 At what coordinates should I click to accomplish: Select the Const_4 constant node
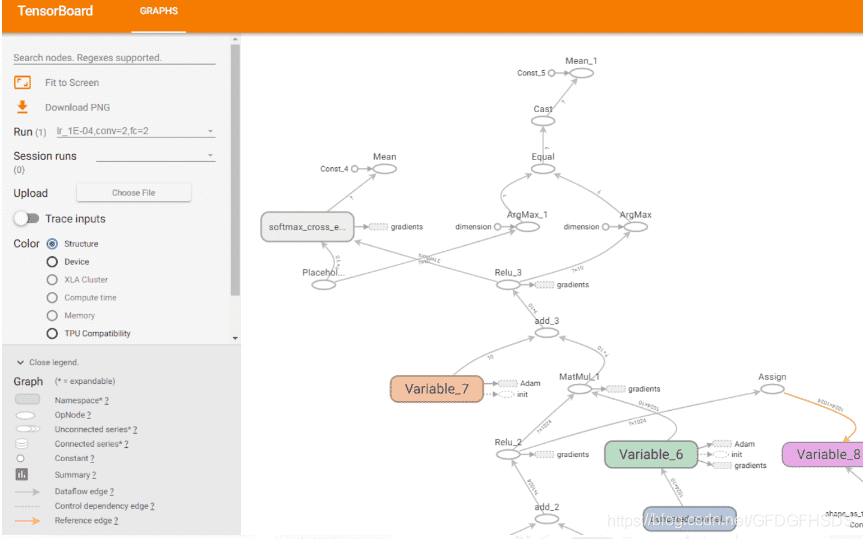click(354, 169)
